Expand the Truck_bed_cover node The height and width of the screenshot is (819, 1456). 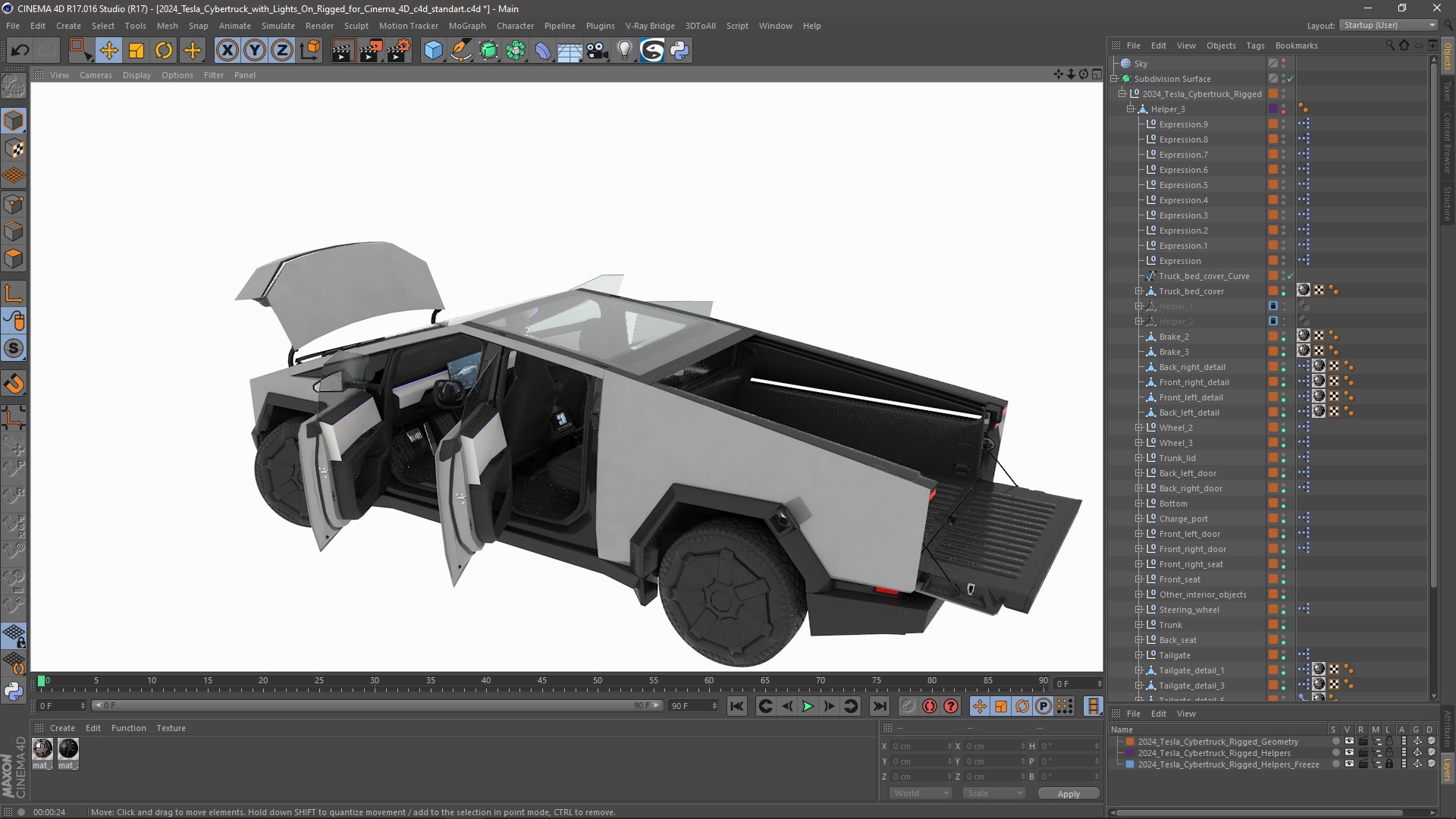tap(1139, 291)
